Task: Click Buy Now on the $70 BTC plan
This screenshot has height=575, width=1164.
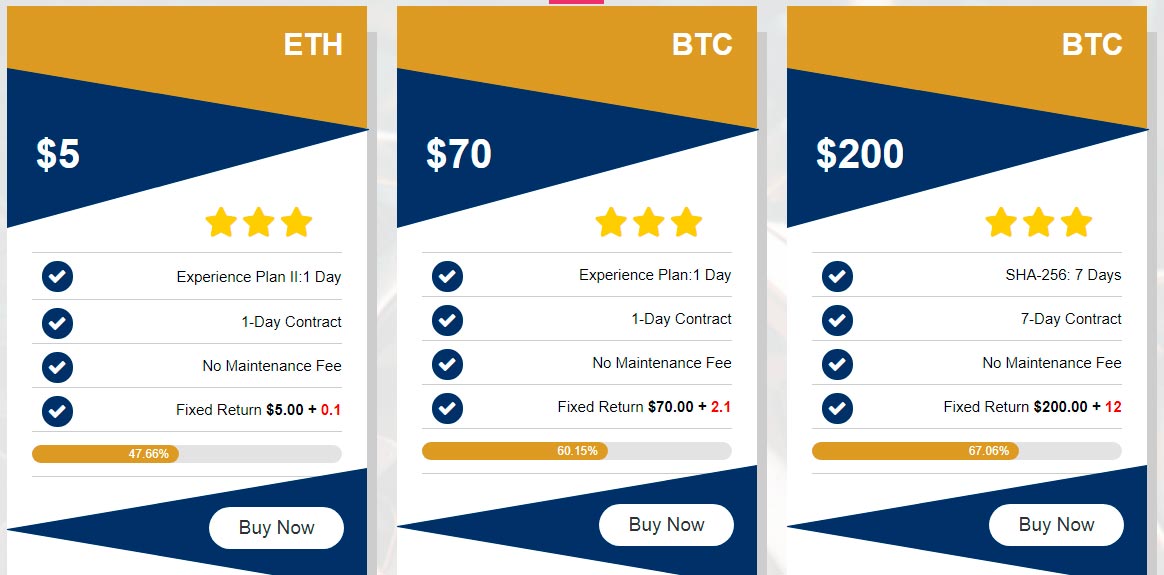Action: (666, 525)
